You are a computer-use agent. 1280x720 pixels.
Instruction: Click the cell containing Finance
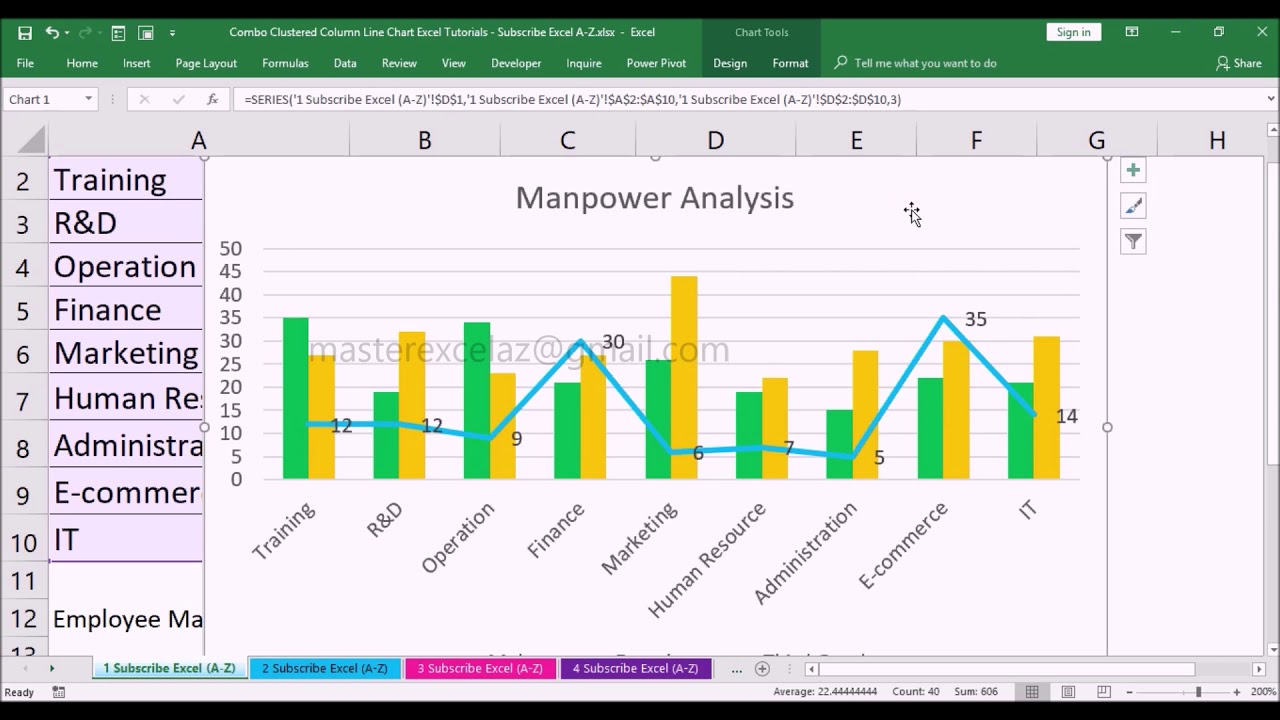pyautogui.click(x=126, y=310)
